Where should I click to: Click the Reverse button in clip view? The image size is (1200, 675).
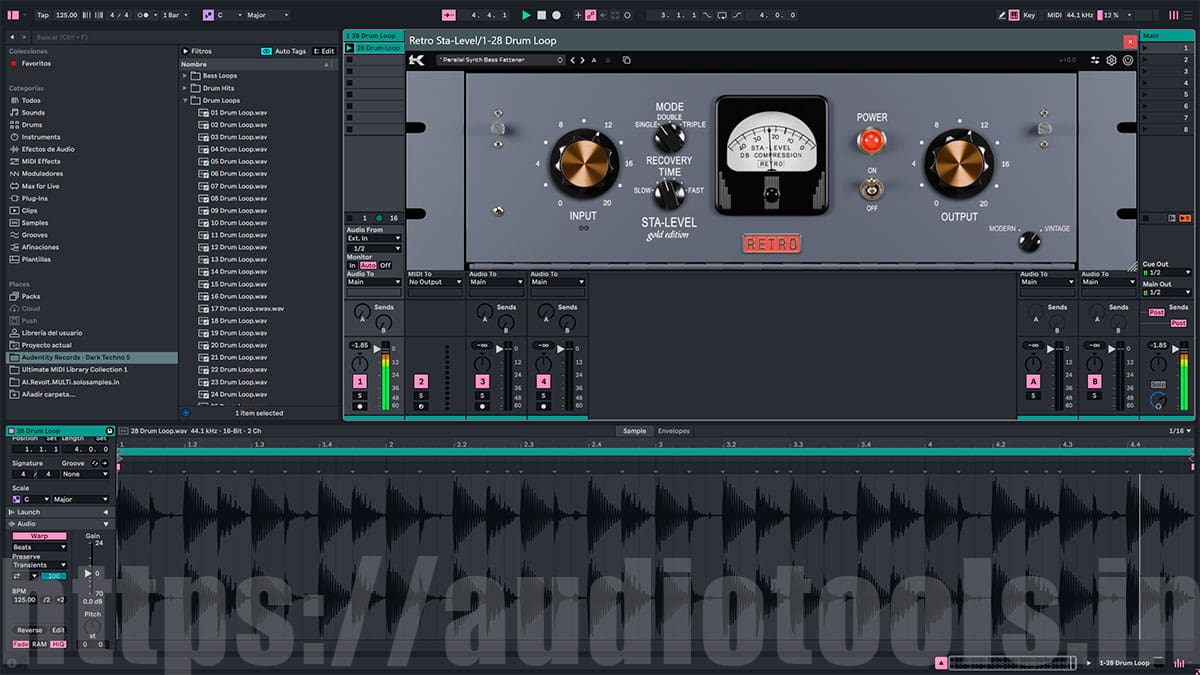[x=30, y=630]
